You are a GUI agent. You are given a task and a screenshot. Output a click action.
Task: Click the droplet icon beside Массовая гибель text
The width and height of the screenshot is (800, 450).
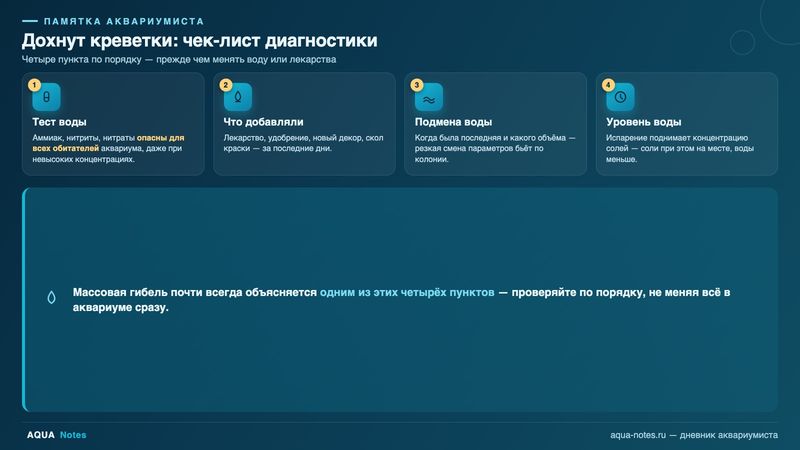tap(52, 297)
